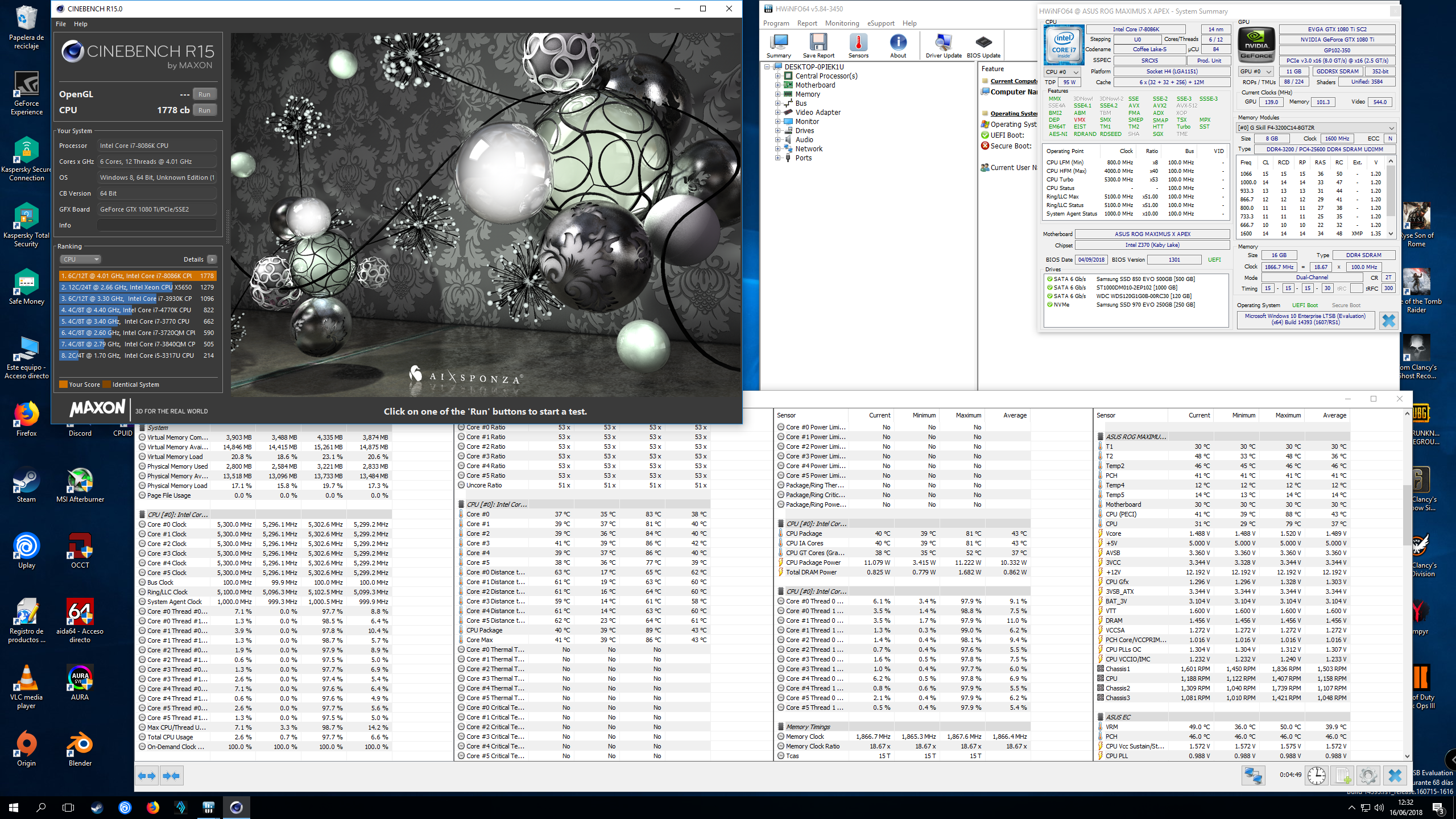Run the Cinebench CPU test
The image size is (1456, 819).
click(204, 110)
